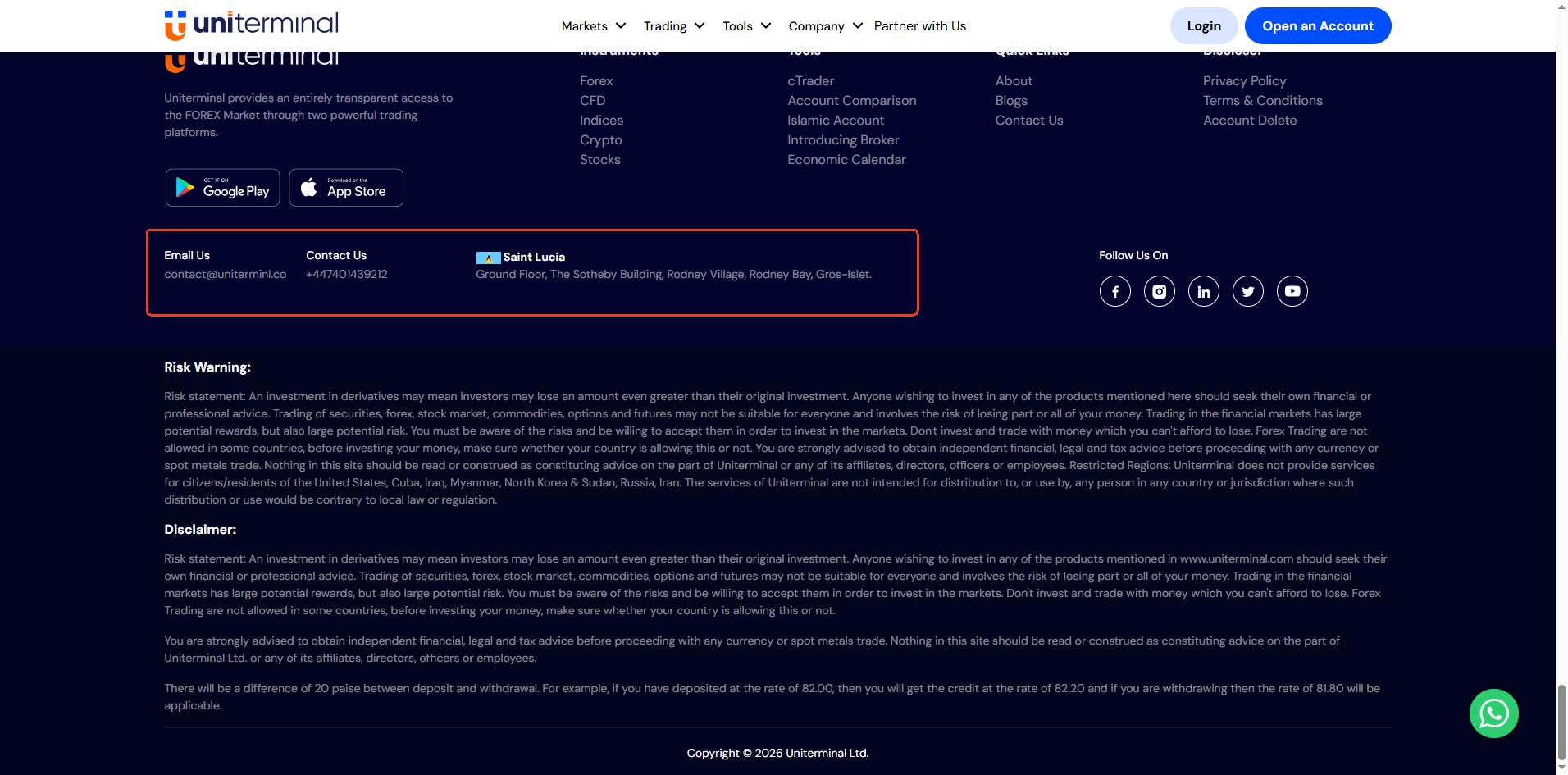Screen dimensions: 1568x775
Task: Expand the Company dropdown menu
Action: coord(825,26)
